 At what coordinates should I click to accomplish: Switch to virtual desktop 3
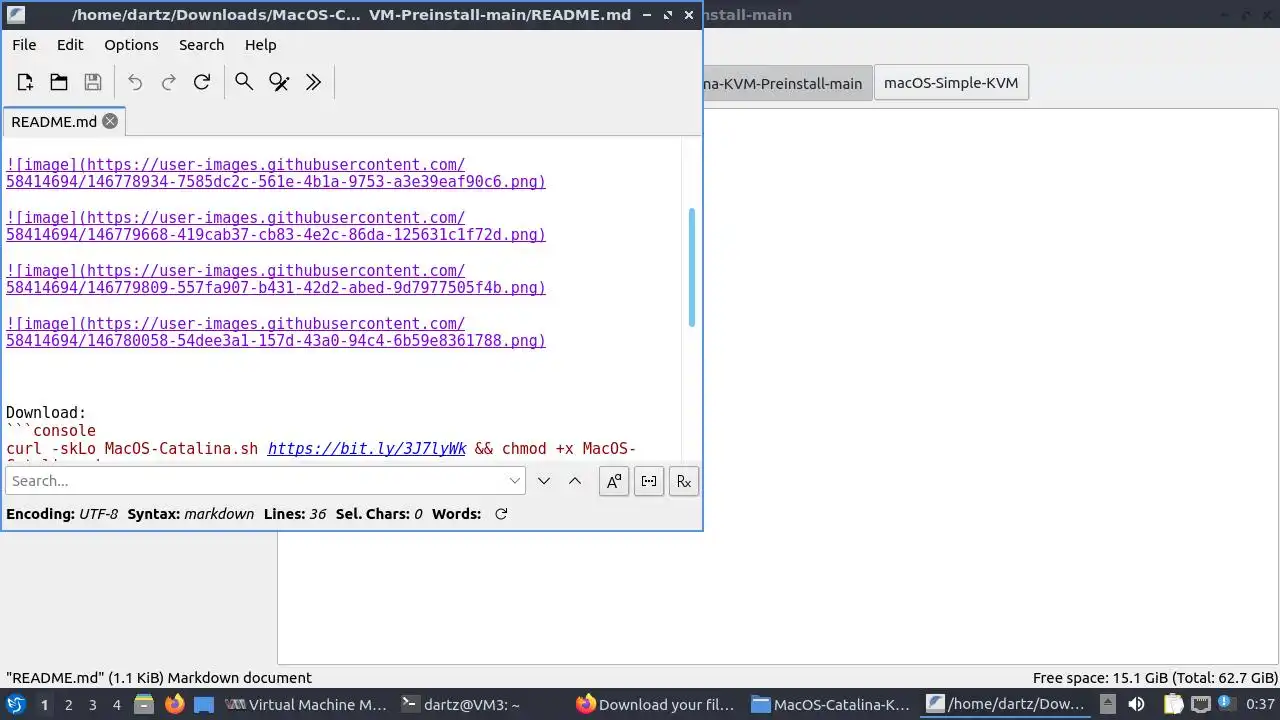pos(92,705)
